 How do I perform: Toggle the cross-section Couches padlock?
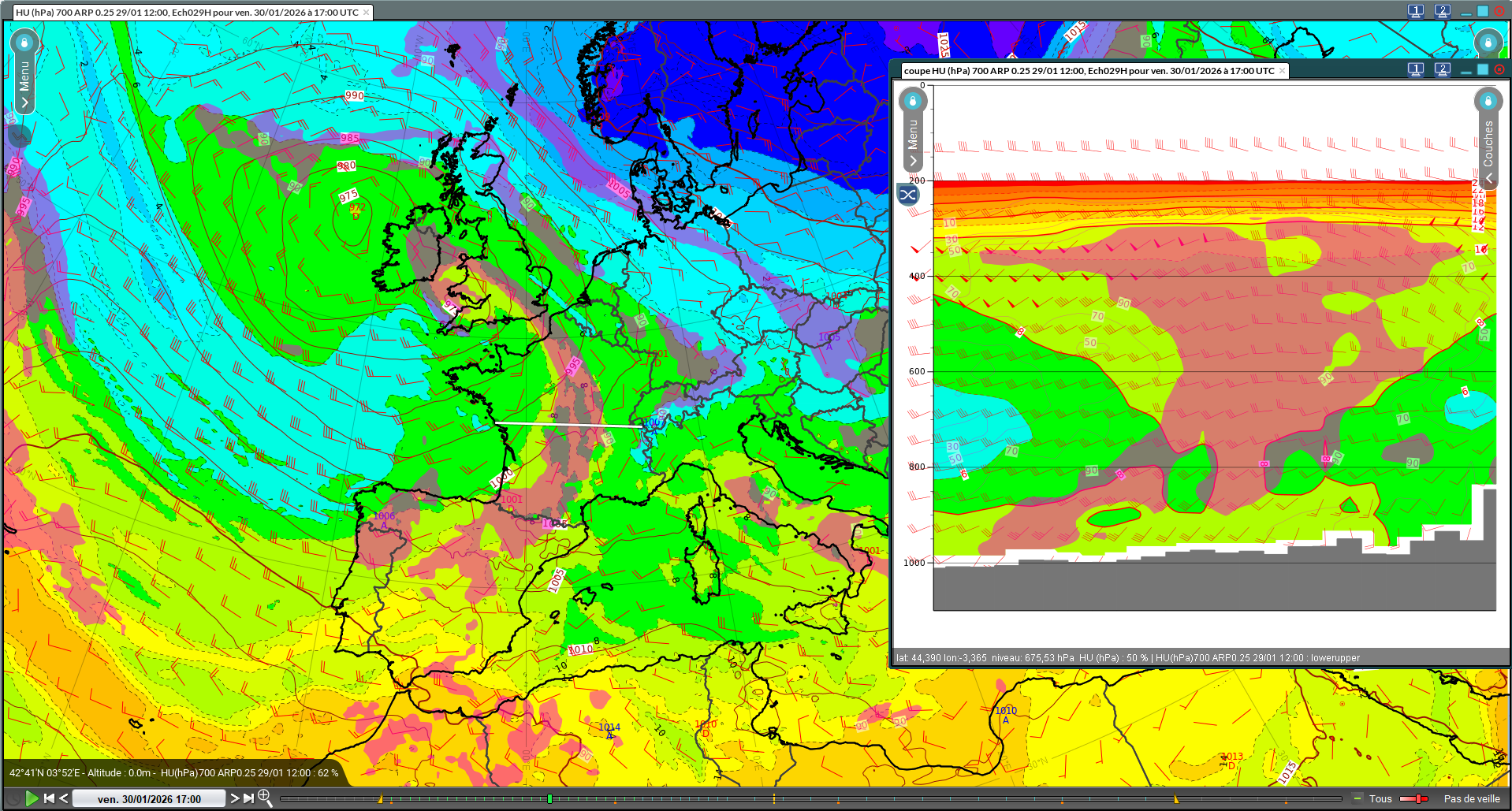coord(1488,101)
